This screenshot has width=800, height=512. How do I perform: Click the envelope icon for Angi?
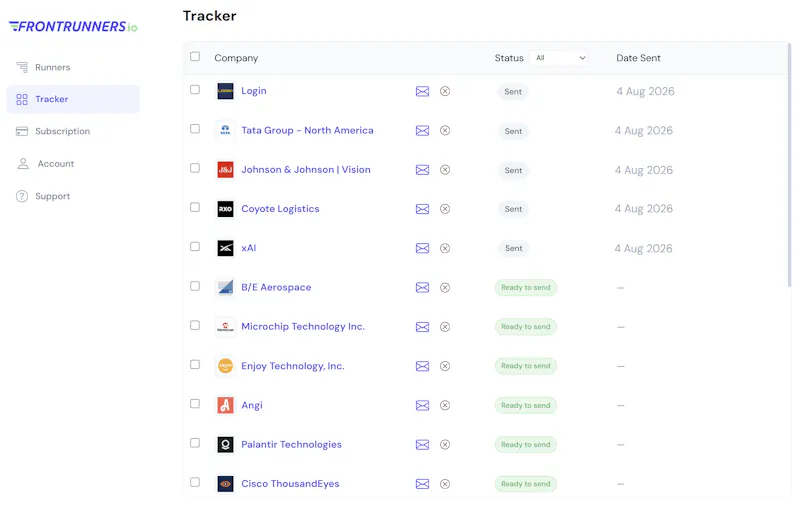point(422,405)
